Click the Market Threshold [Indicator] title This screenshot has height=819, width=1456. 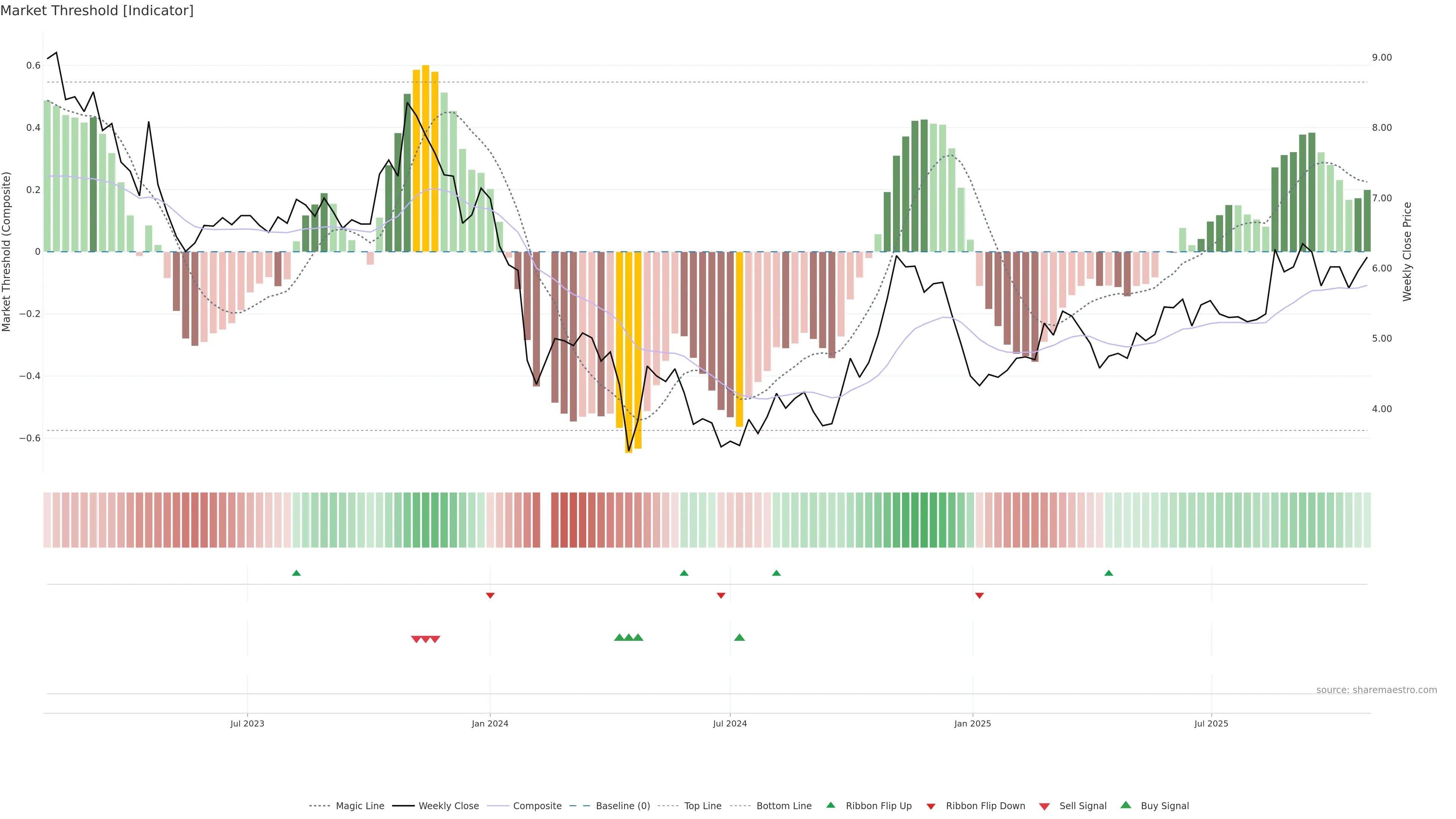coord(97,11)
